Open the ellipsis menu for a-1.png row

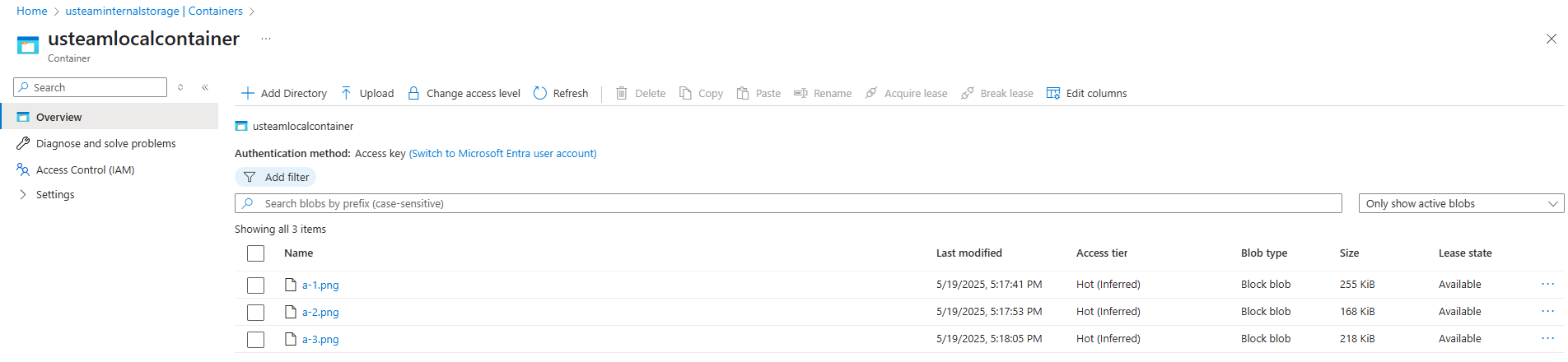(x=1548, y=284)
